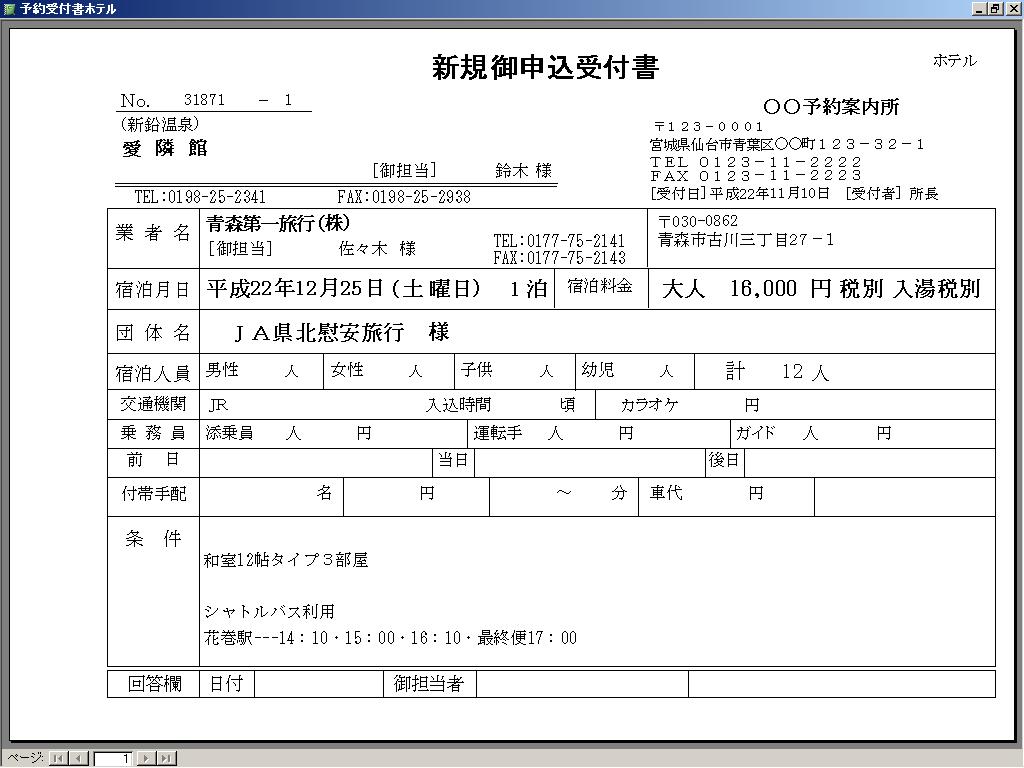Click the 宿泊人員 row label

[x=153, y=374]
